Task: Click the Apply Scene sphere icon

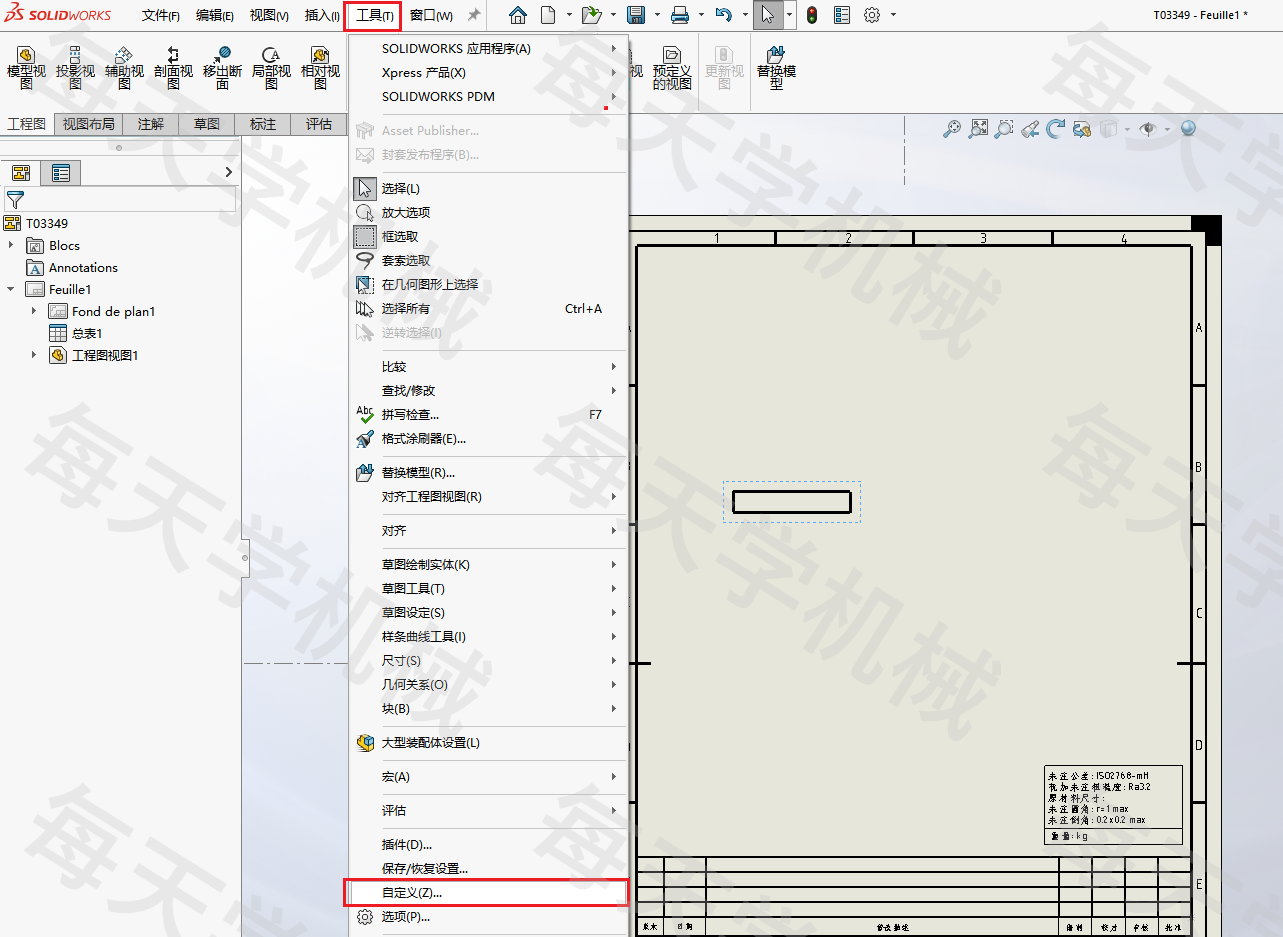Action: pyautogui.click(x=1188, y=129)
